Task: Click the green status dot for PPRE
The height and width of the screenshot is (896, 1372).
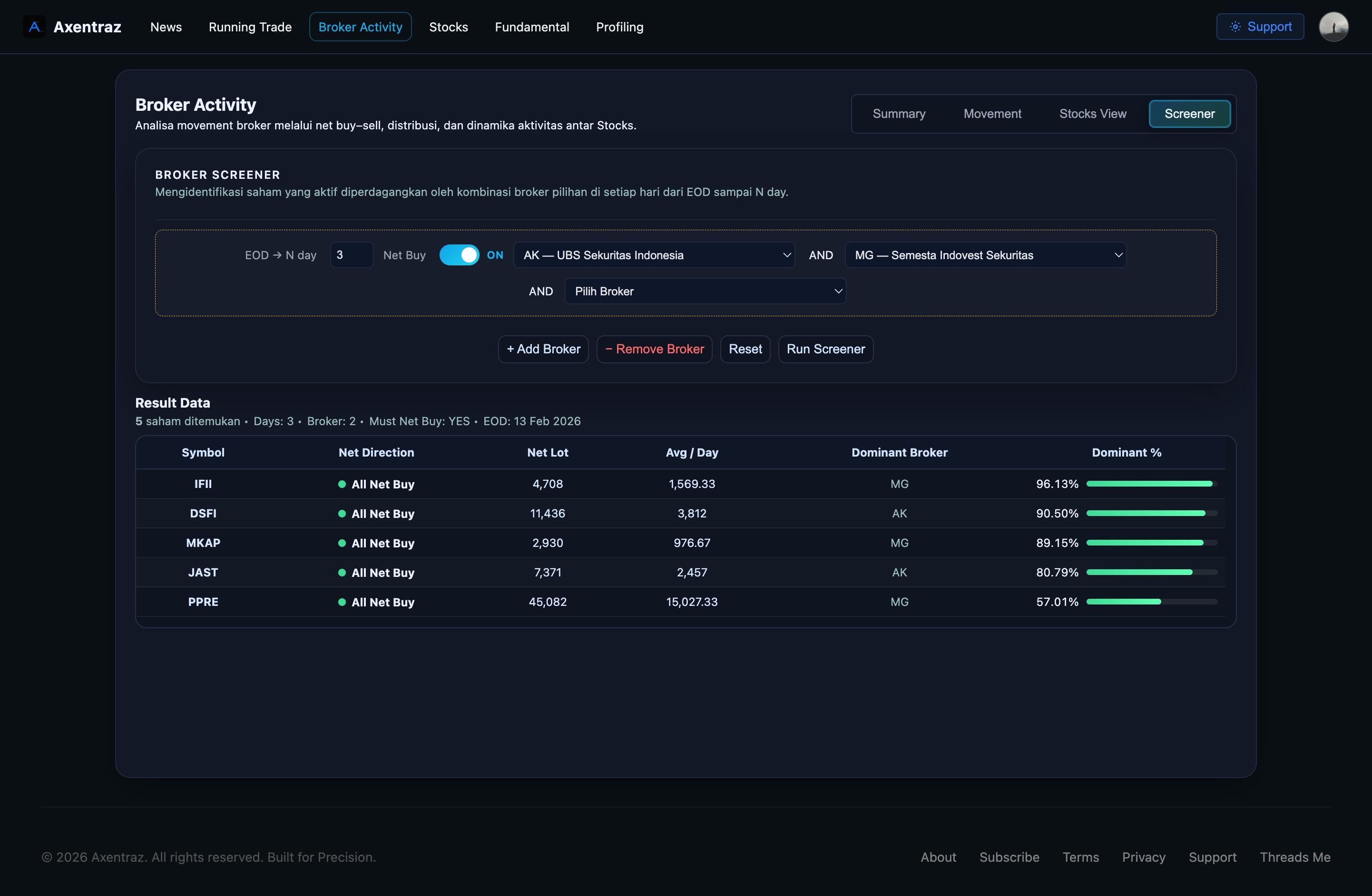Action: (342, 602)
